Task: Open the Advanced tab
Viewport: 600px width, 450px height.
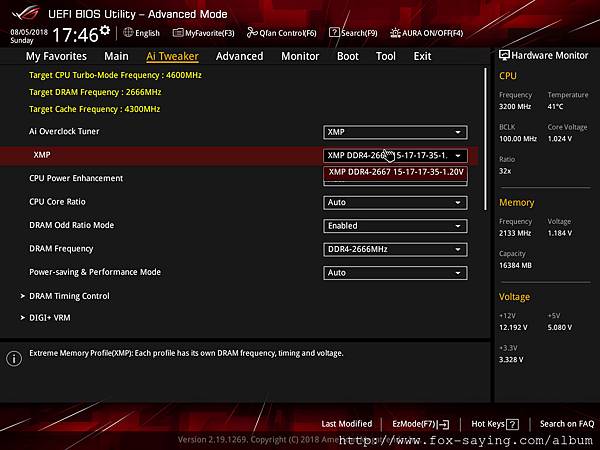Action: tap(240, 56)
